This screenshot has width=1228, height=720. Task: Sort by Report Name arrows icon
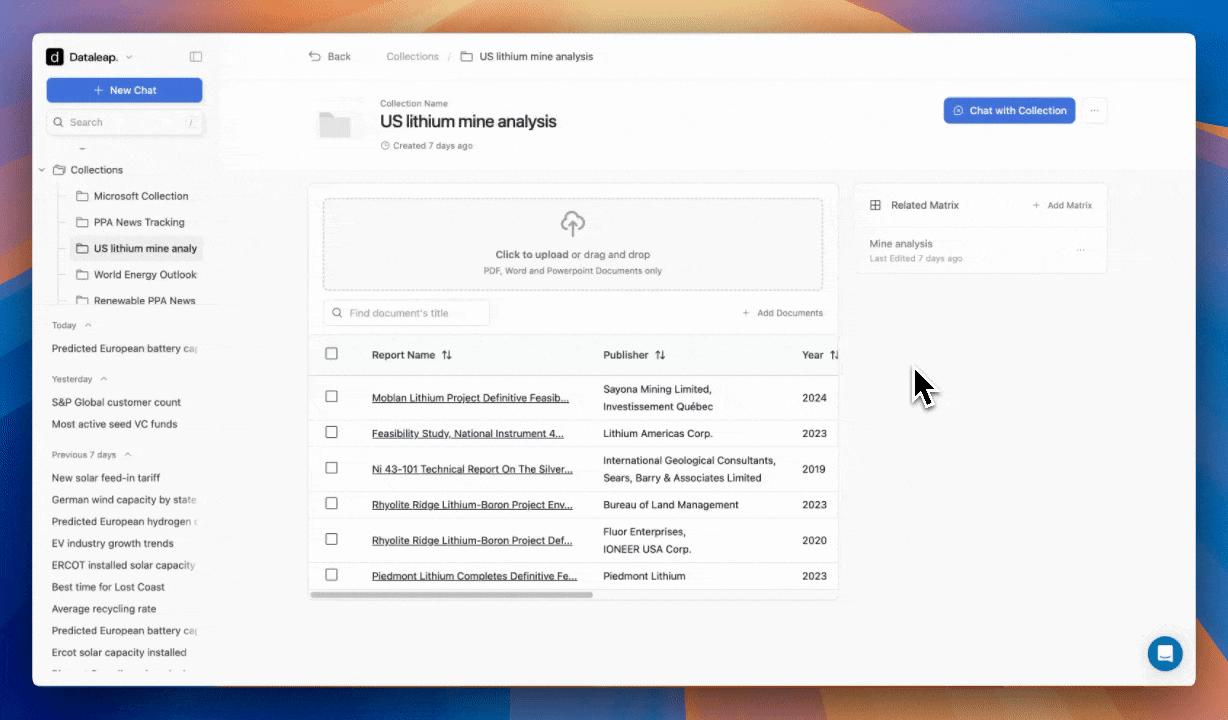tap(447, 355)
